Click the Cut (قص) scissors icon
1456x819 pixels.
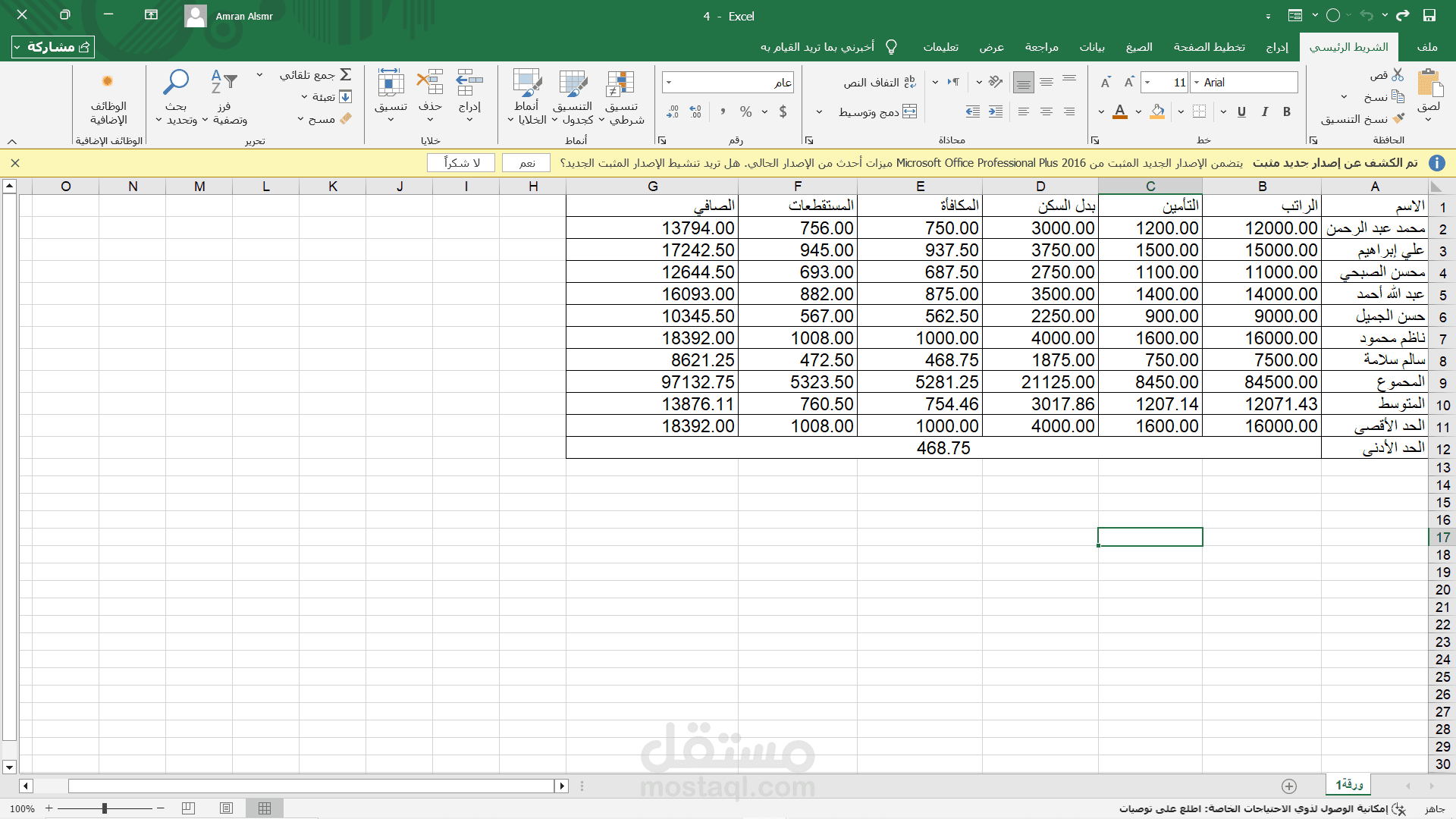[1398, 74]
